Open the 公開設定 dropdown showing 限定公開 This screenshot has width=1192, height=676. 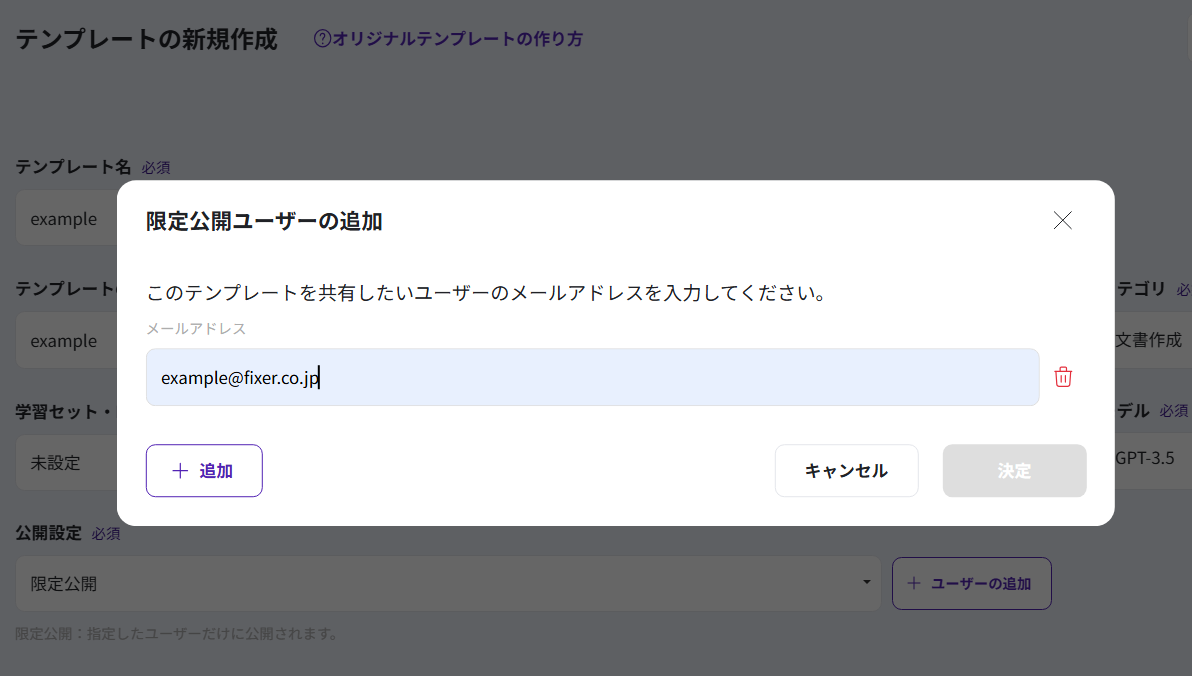448,584
